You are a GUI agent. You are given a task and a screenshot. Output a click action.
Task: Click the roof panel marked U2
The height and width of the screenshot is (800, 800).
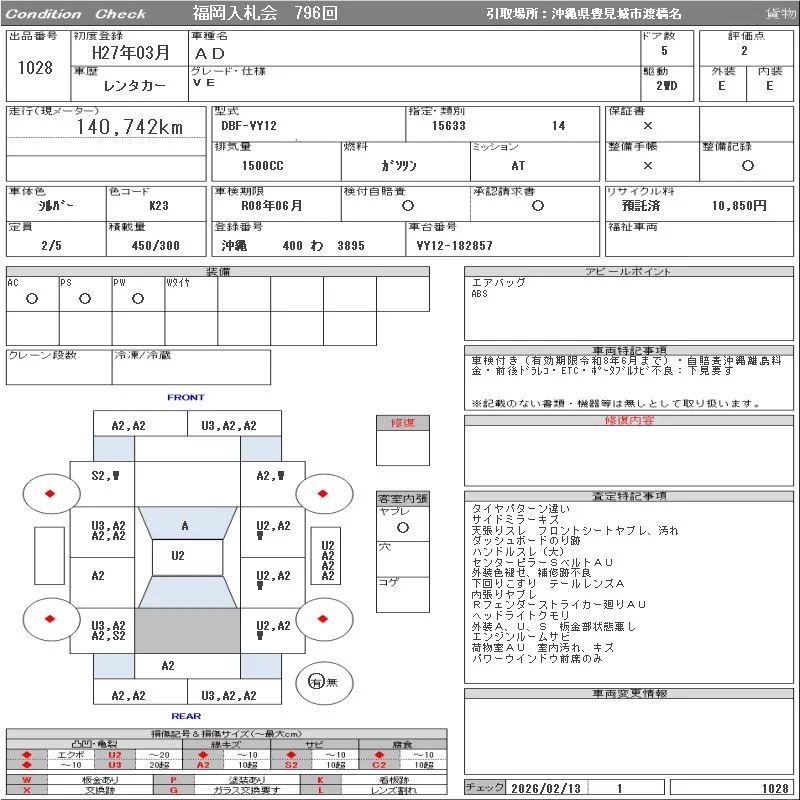click(x=178, y=556)
